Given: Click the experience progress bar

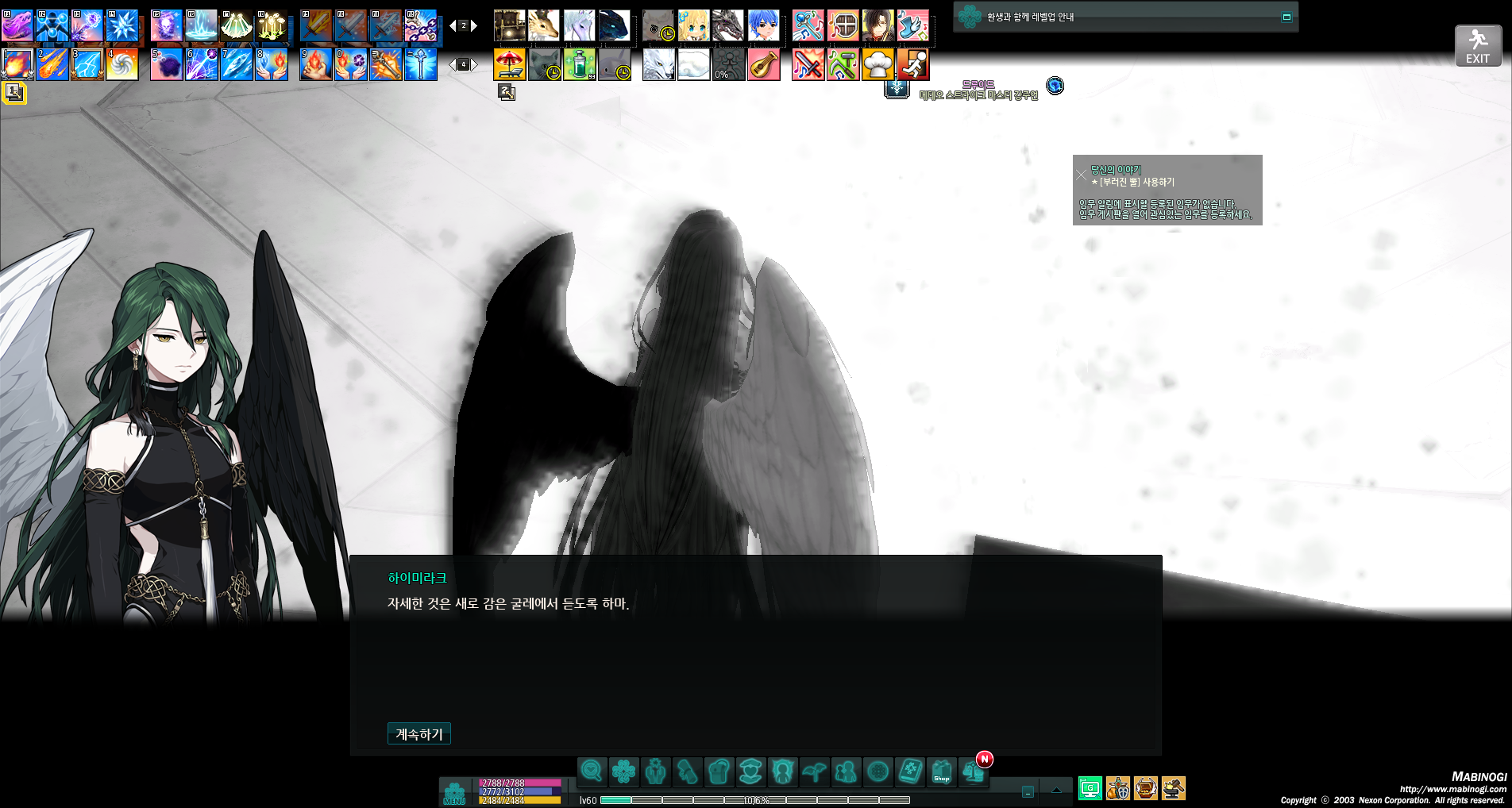Looking at the screenshot, I should (755, 800).
